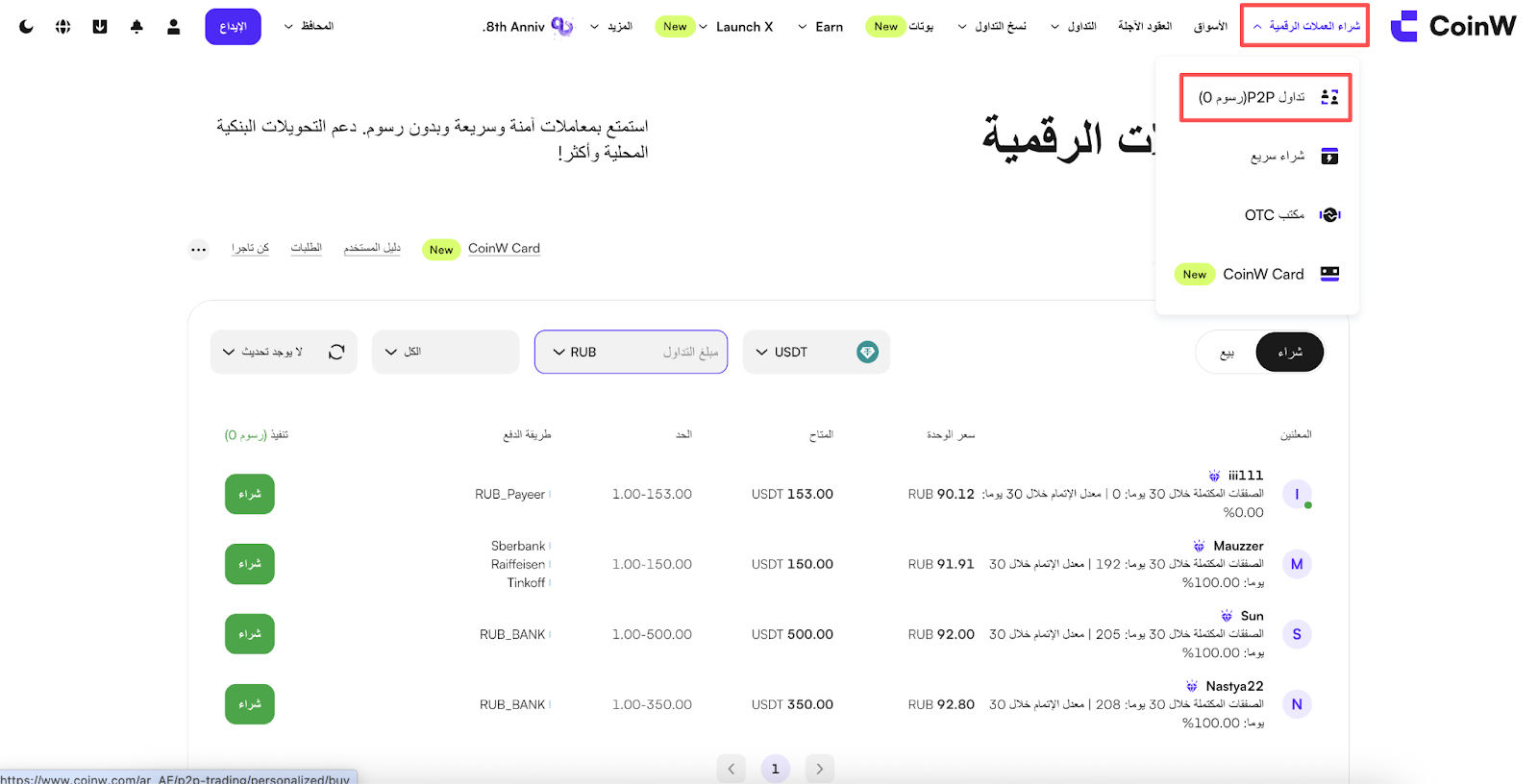Click the refresh arrows icon
Screen dimensions: 1538x784
coord(336,352)
